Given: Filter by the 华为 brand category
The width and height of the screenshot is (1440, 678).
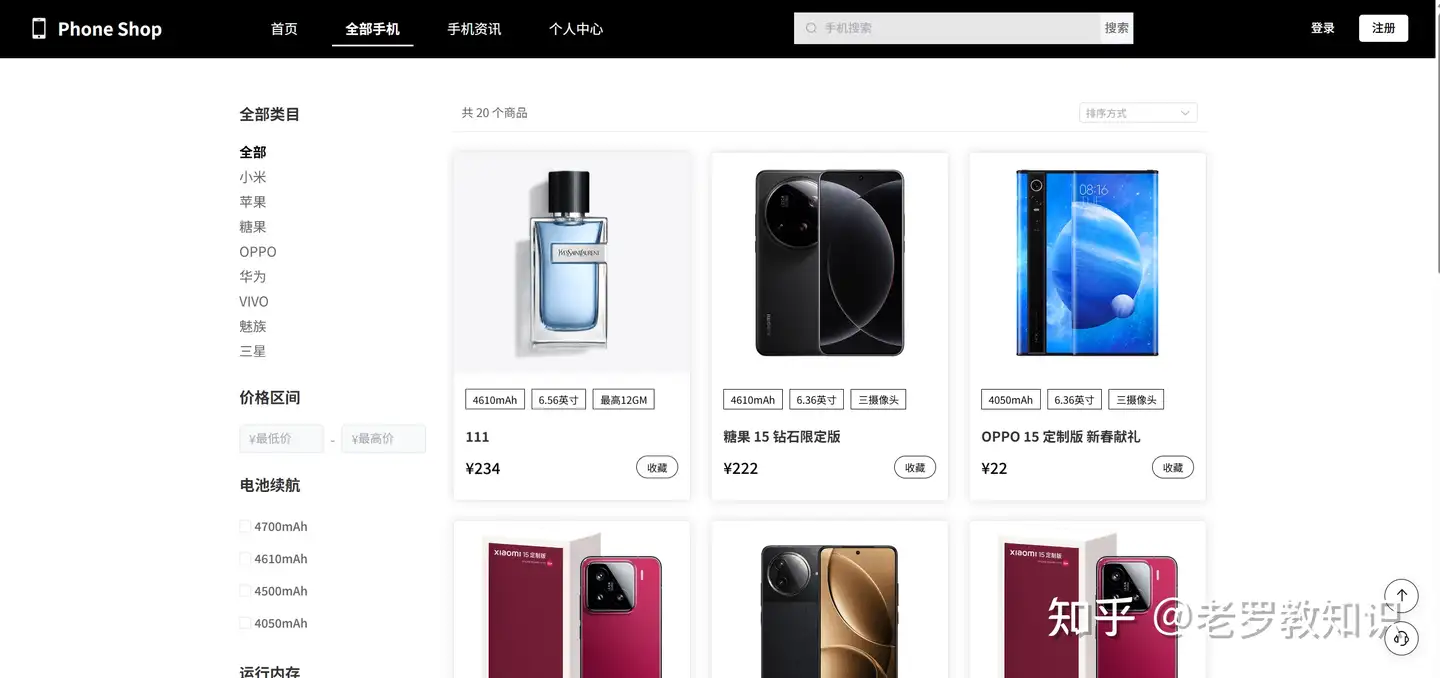Looking at the screenshot, I should click(253, 276).
